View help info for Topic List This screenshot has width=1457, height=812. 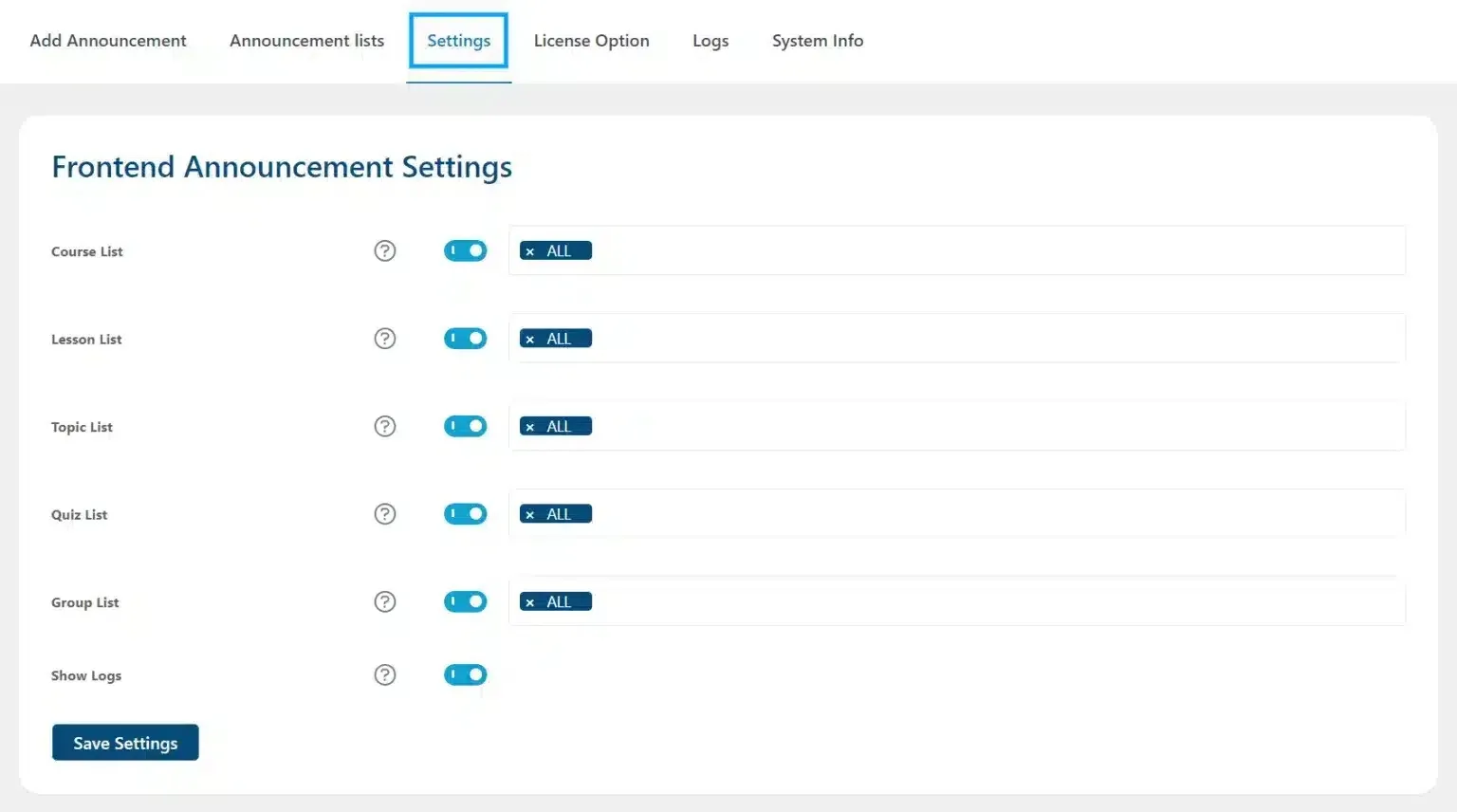pyautogui.click(x=385, y=426)
